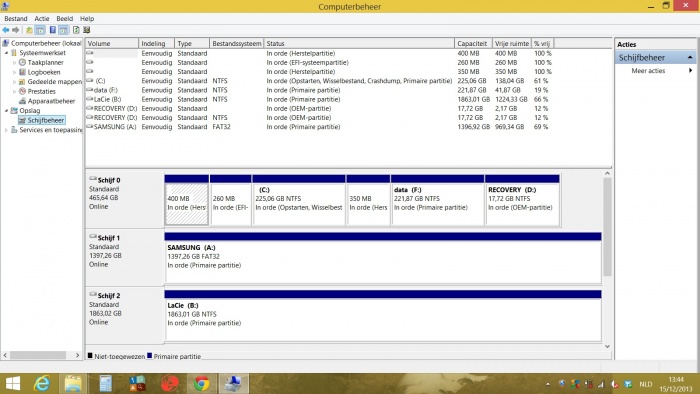
Task: Click the Refresh toolbar icon
Action: click(76, 30)
